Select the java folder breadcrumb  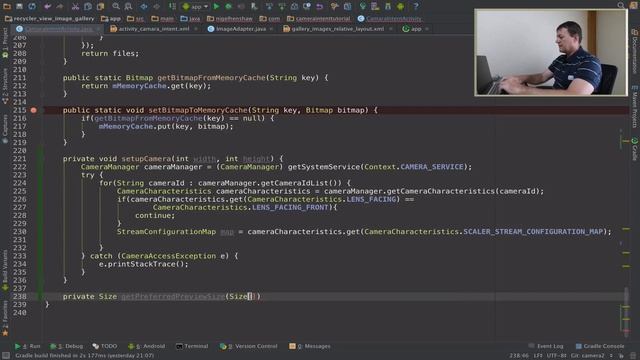(x=191, y=18)
